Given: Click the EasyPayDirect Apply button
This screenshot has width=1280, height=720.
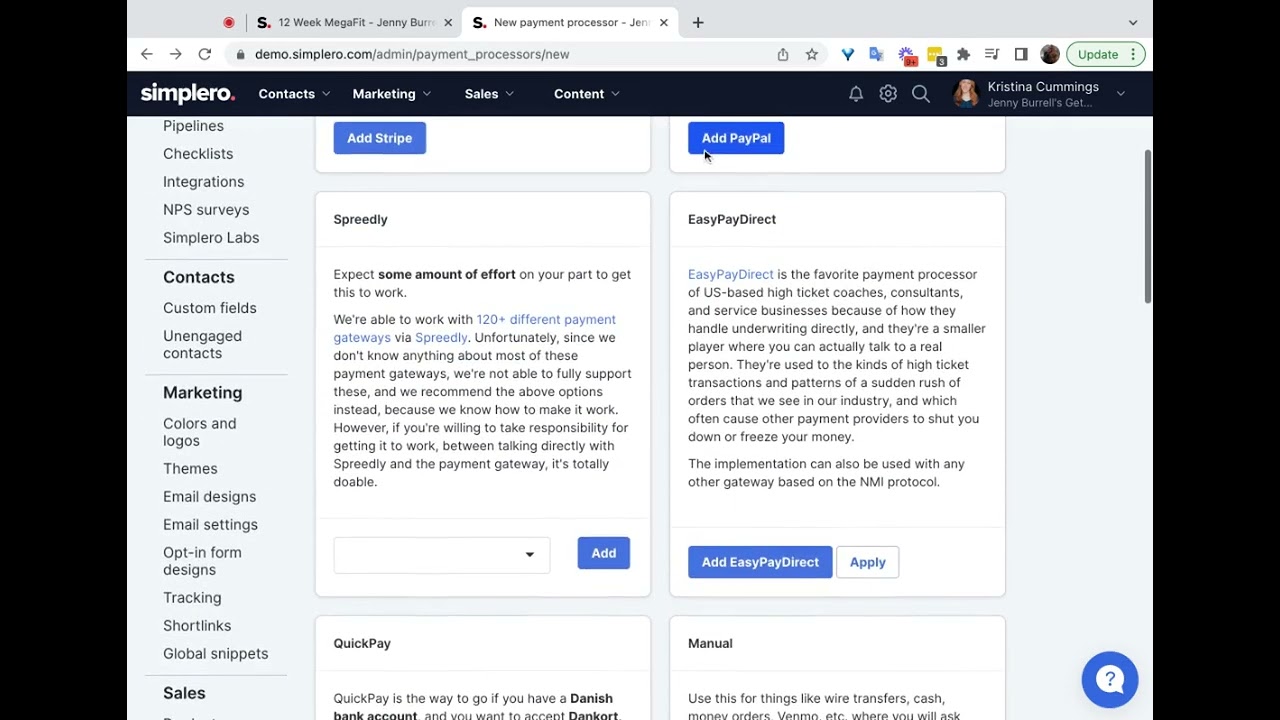Looking at the screenshot, I should 868,562.
